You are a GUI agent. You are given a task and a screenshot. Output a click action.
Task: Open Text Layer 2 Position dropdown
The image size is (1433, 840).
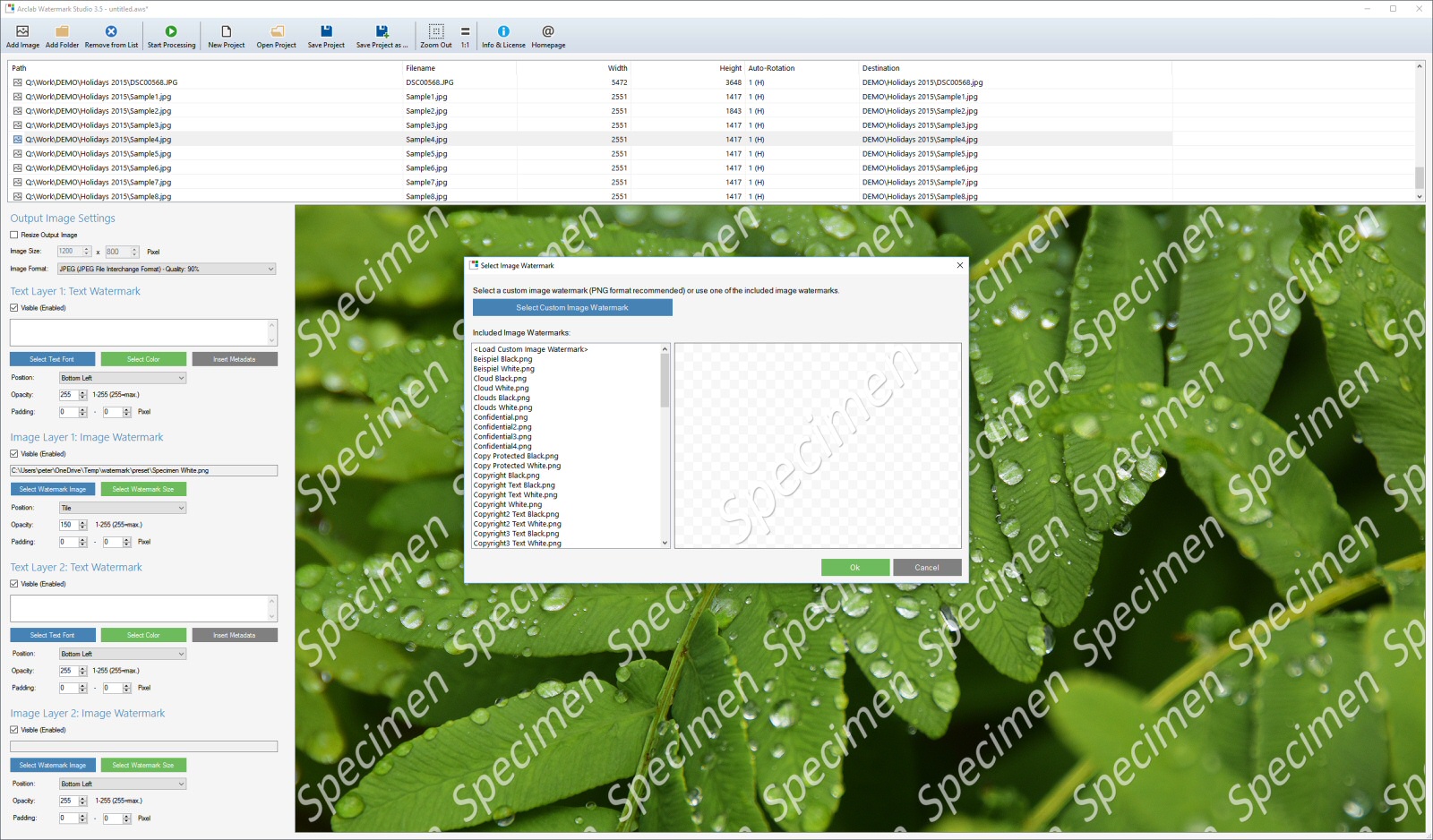[x=123, y=654]
